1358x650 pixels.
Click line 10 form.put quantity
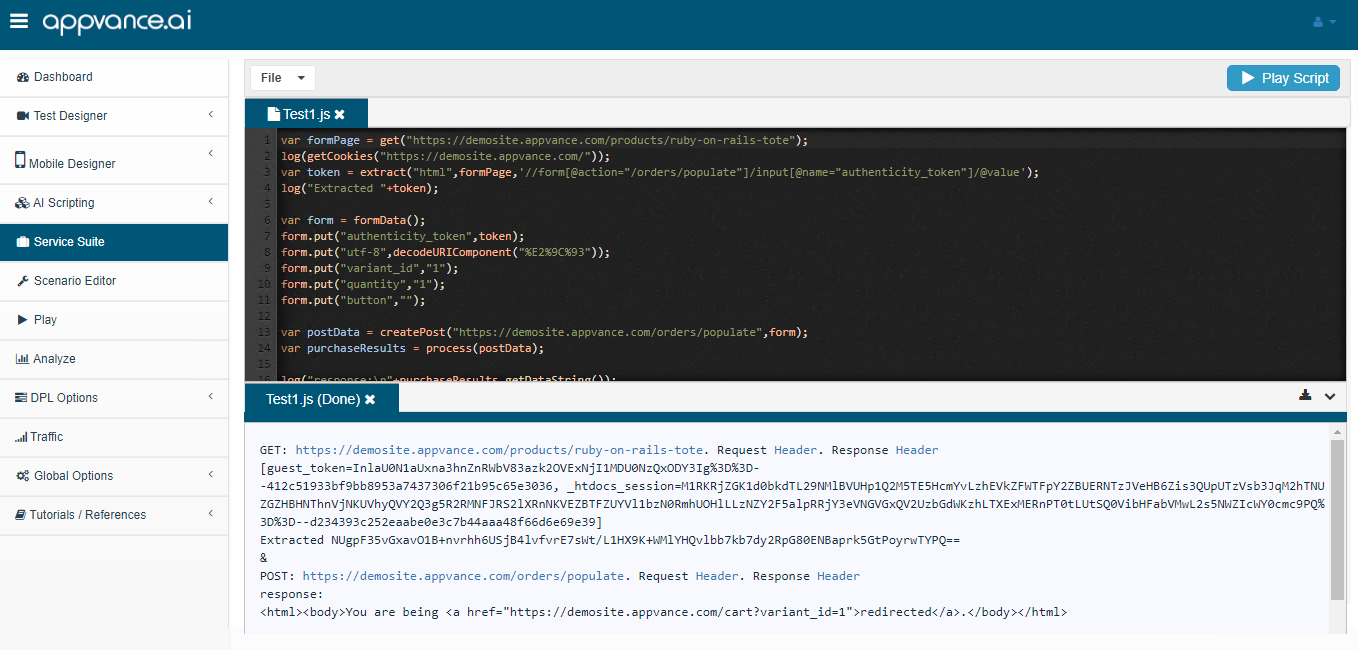(x=363, y=284)
